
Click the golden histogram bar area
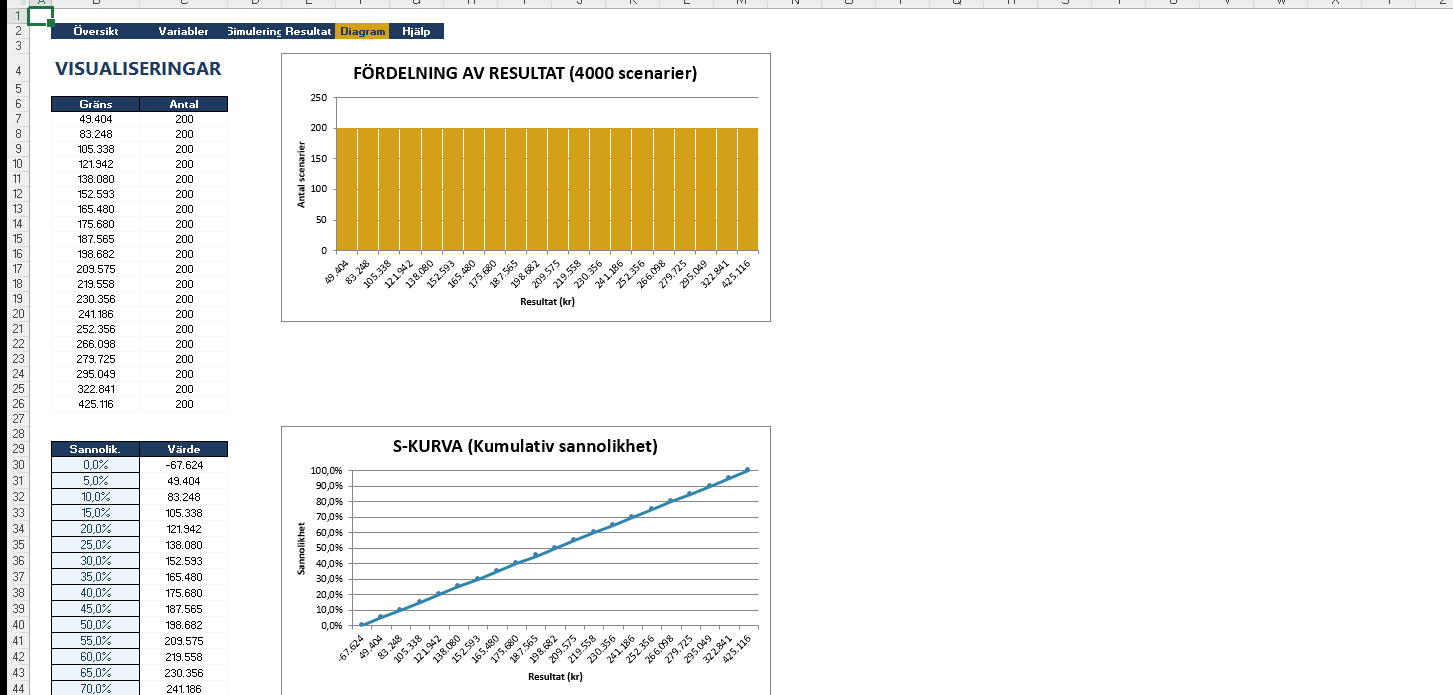546,190
